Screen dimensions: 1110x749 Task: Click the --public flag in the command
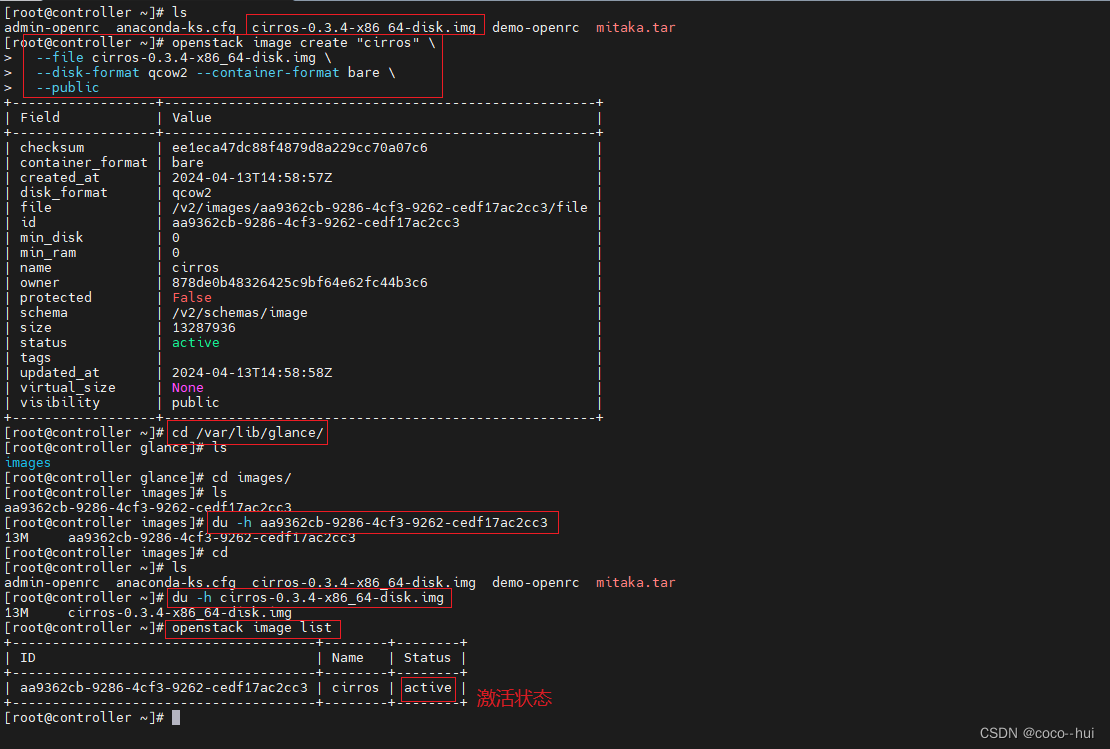[66, 87]
